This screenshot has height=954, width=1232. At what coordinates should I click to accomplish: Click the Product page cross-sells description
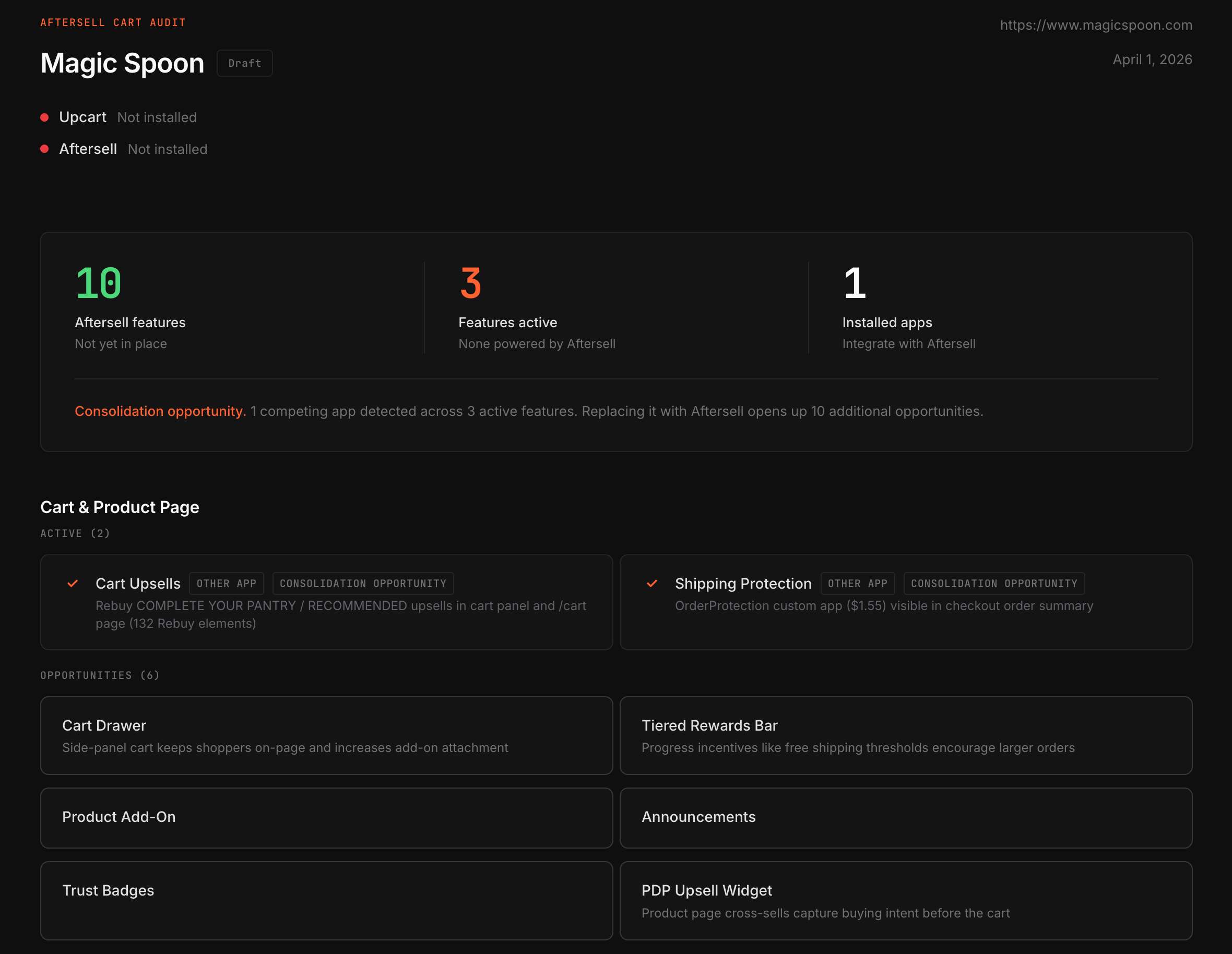pyautogui.click(x=825, y=913)
